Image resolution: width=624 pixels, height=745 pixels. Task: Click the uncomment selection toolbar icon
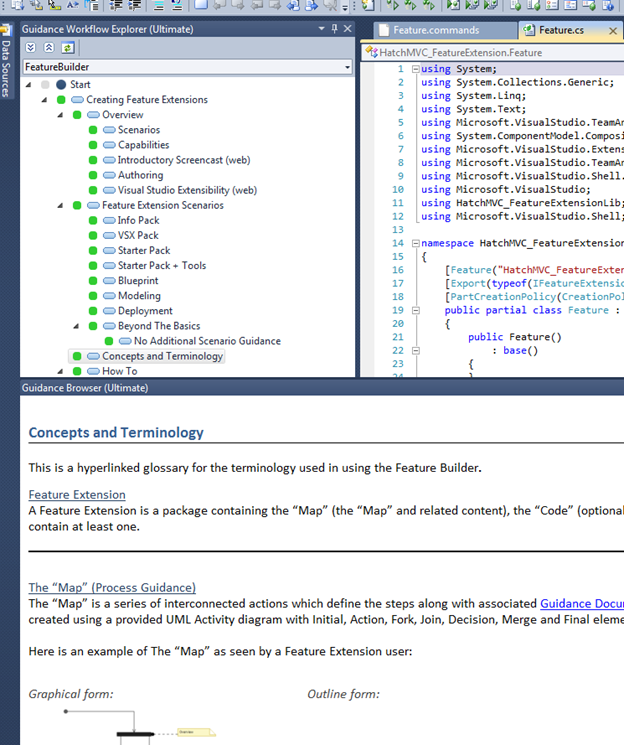(177, 5)
